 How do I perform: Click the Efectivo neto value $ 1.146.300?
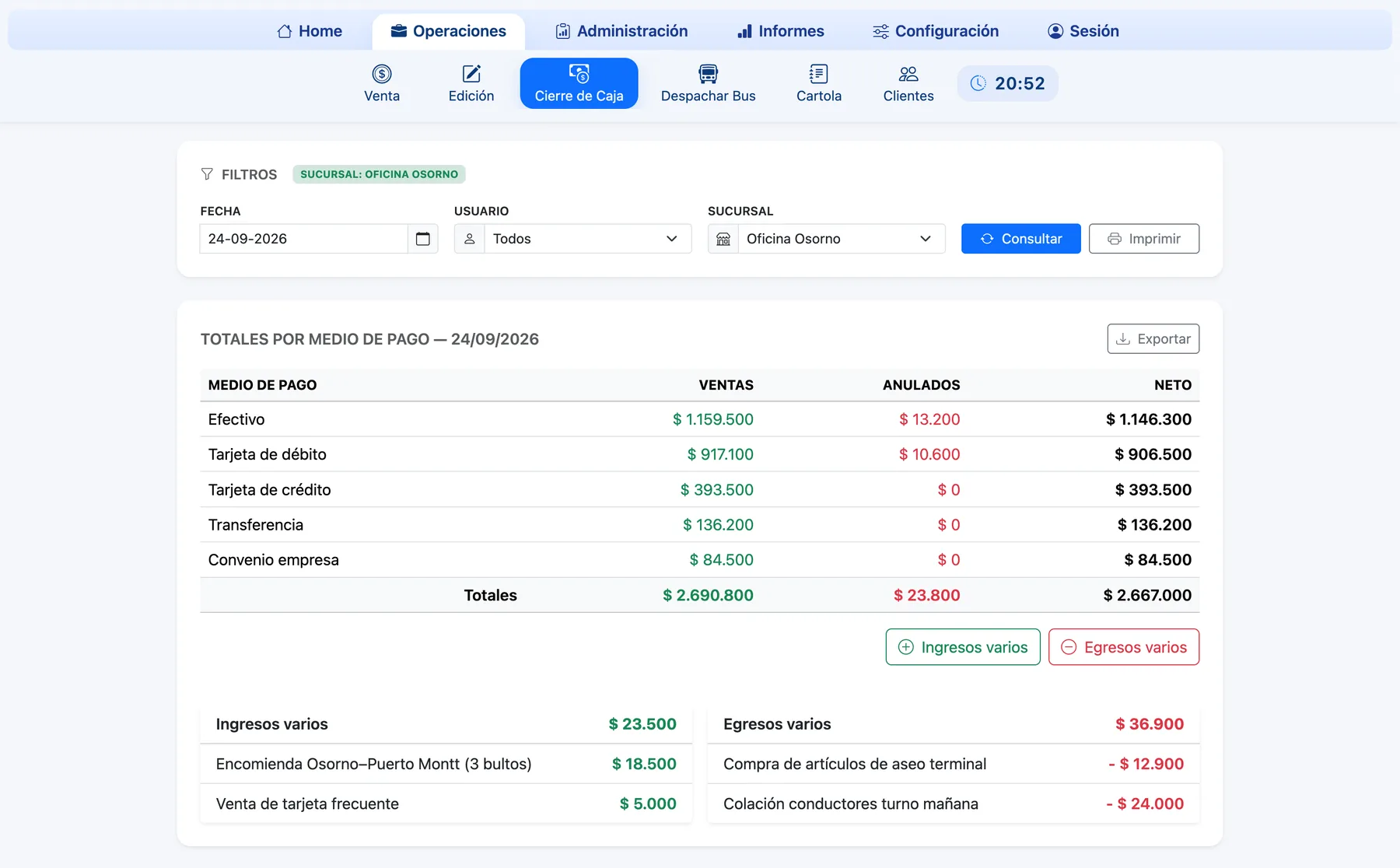[x=1149, y=419]
